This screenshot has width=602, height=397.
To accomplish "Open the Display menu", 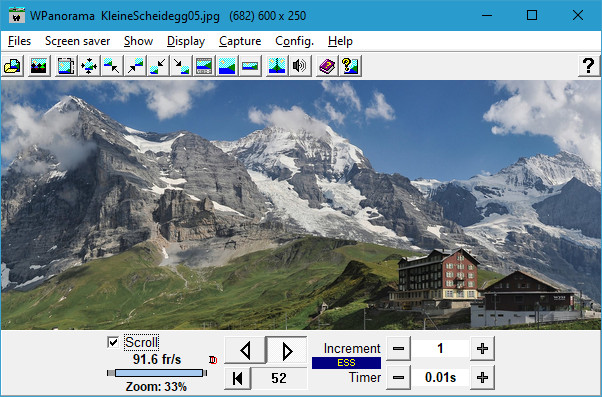I will (x=186, y=41).
